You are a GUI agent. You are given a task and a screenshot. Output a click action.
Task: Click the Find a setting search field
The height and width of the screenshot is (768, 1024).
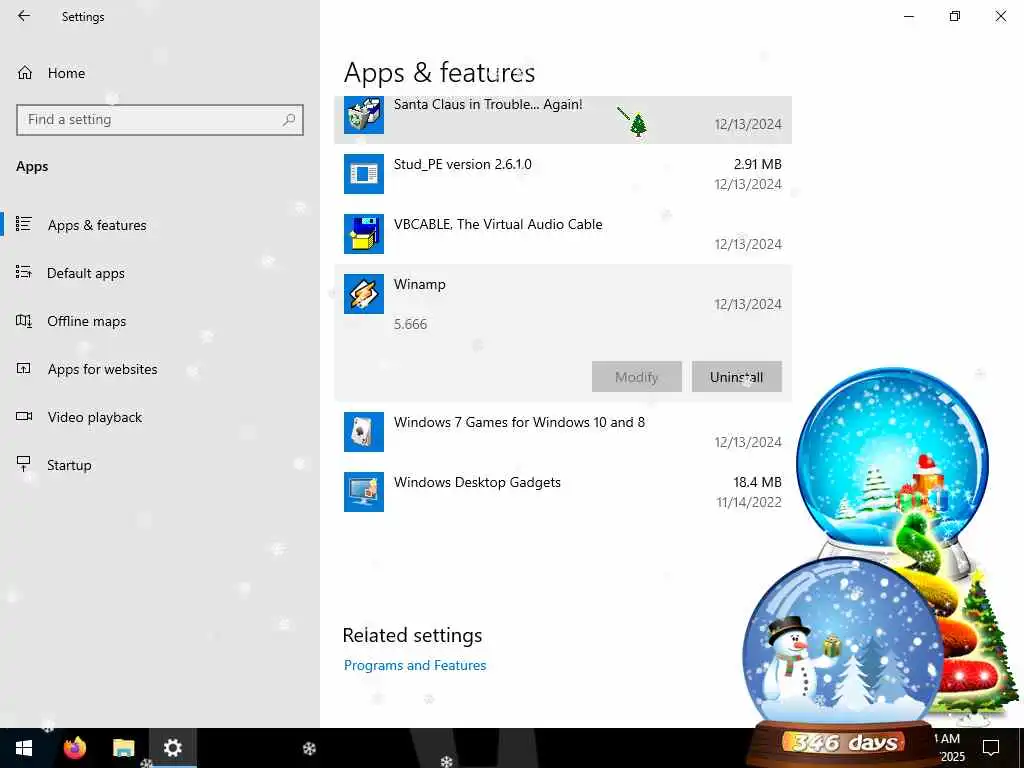[160, 120]
